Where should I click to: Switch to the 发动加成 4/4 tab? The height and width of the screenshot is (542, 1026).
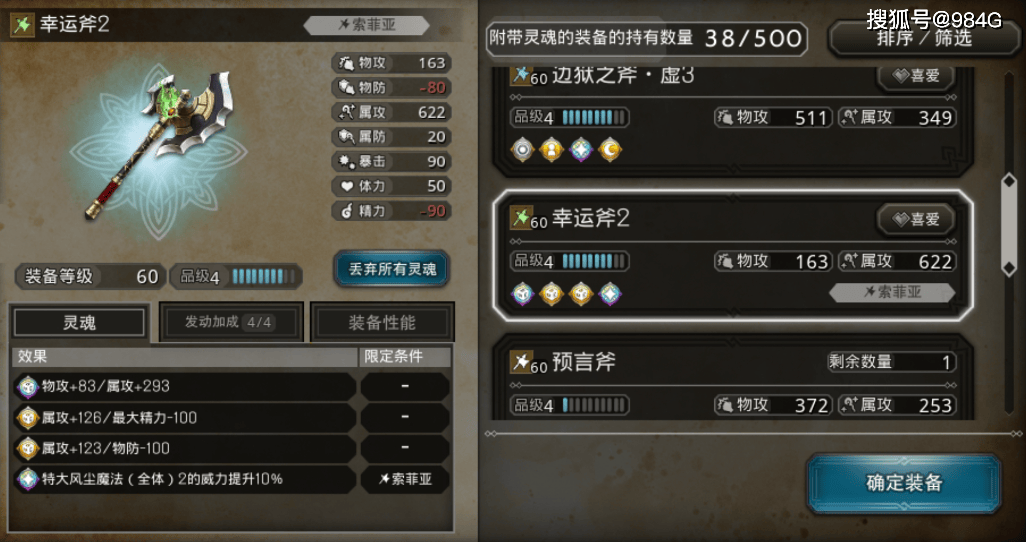[x=231, y=323]
